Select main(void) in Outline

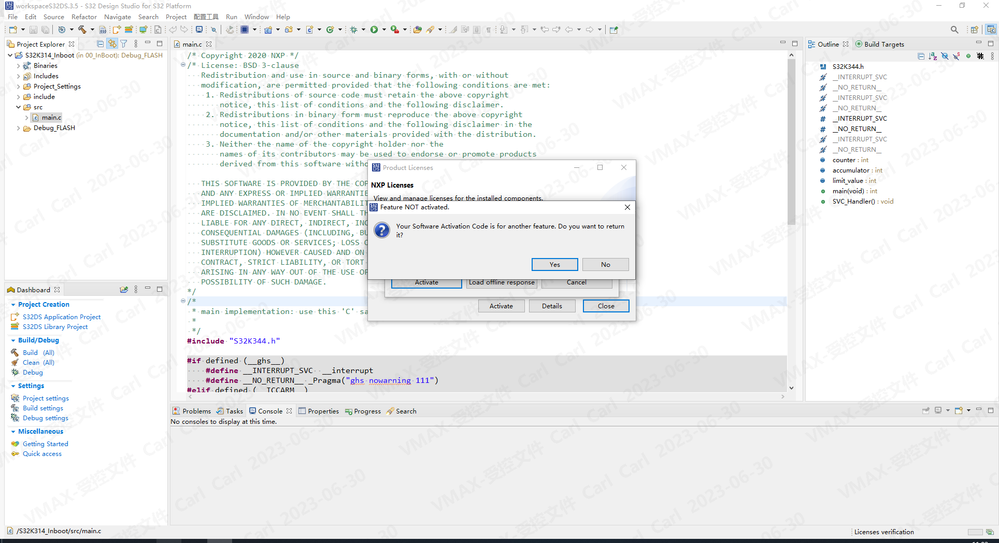854,191
